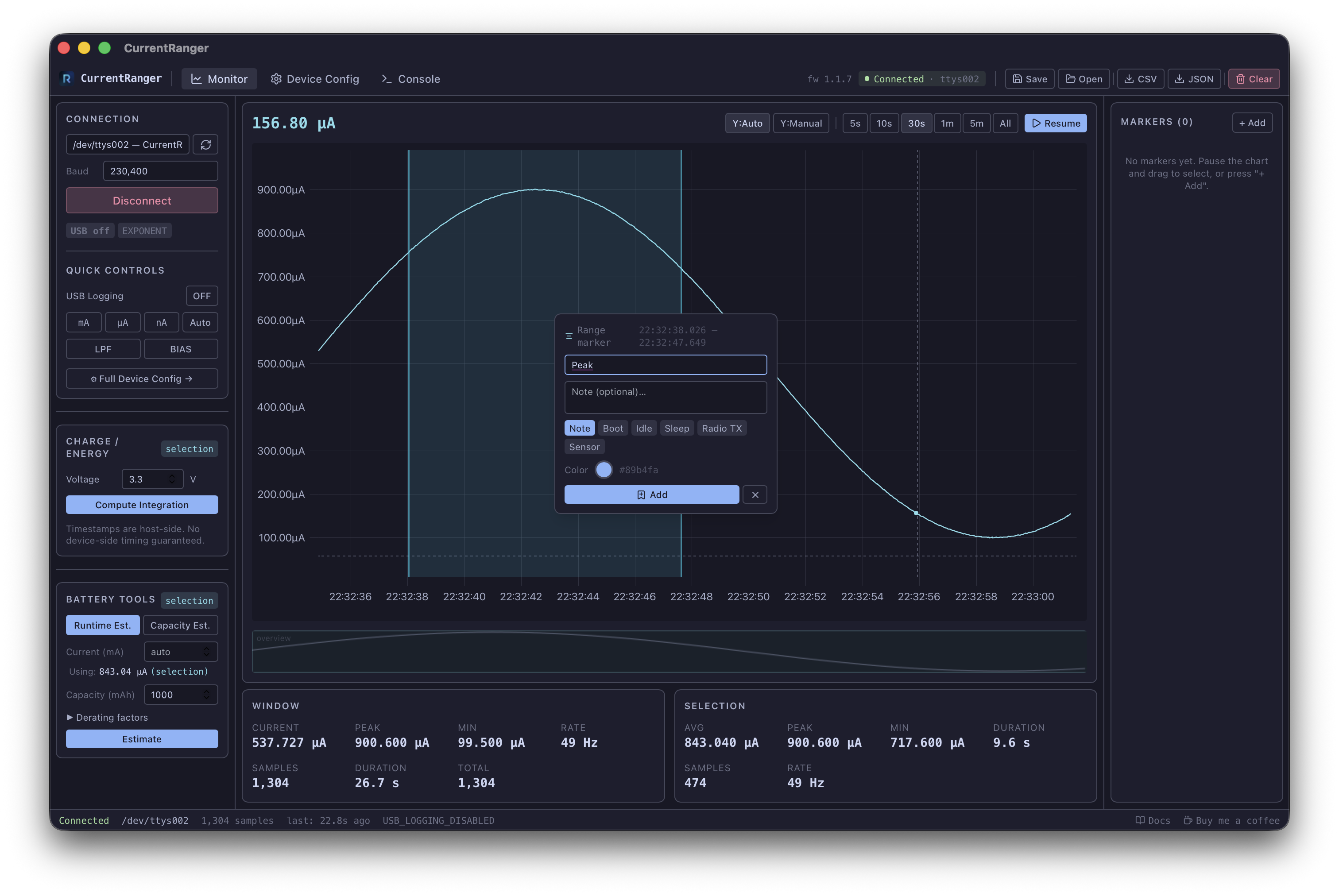Screen dimensions: 1339x896
Task: Click the Save session toolbar button
Action: pos(1029,79)
